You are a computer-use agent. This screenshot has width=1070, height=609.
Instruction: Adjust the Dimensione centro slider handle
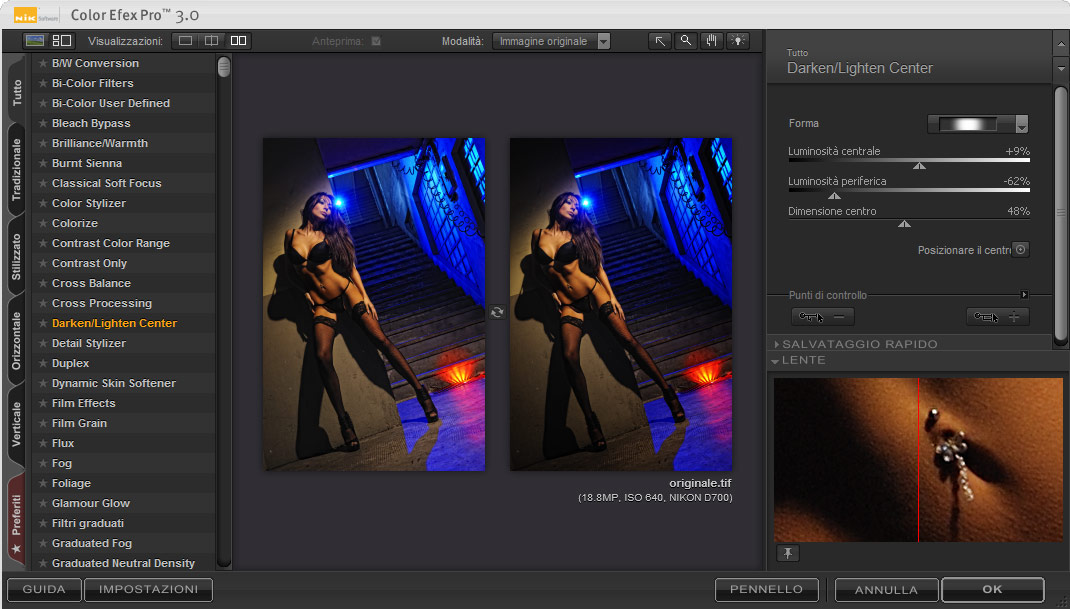coord(904,223)
